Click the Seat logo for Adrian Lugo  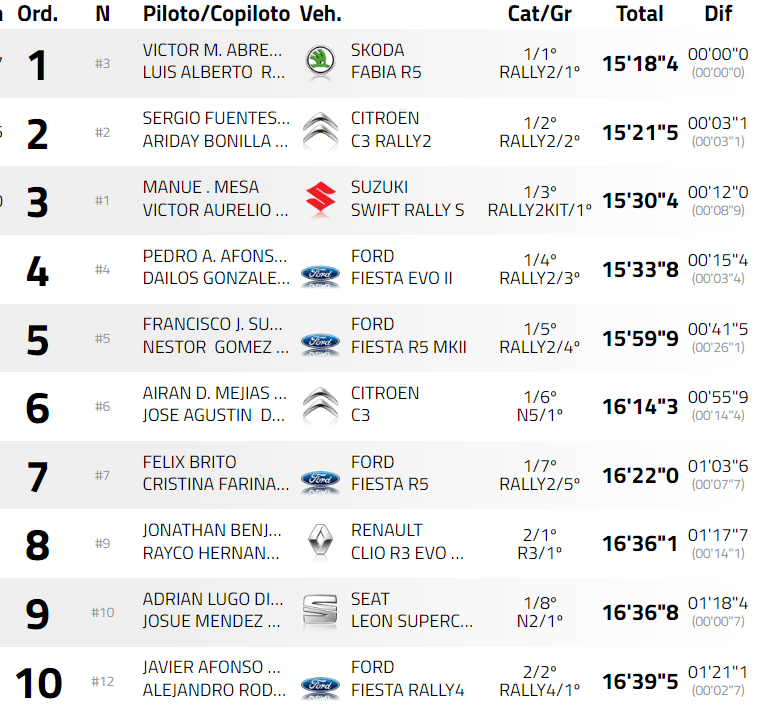pyautogui.click(x=320, y=610)
